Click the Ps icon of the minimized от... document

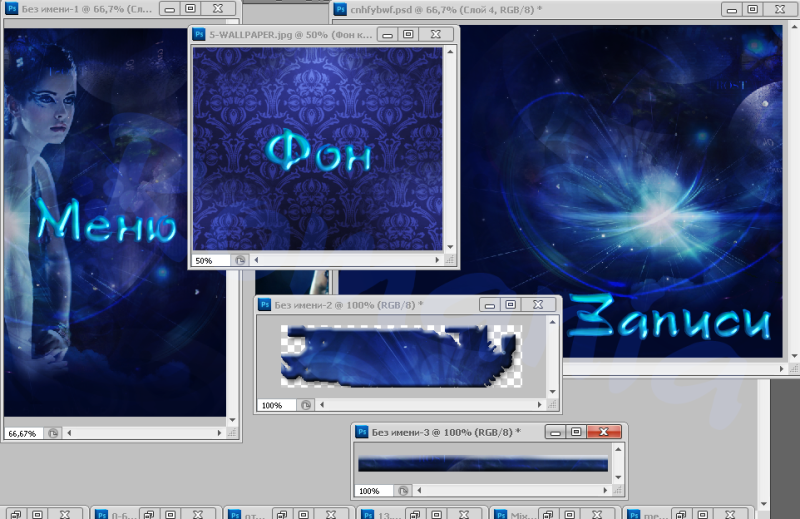(x=235, y=514)
